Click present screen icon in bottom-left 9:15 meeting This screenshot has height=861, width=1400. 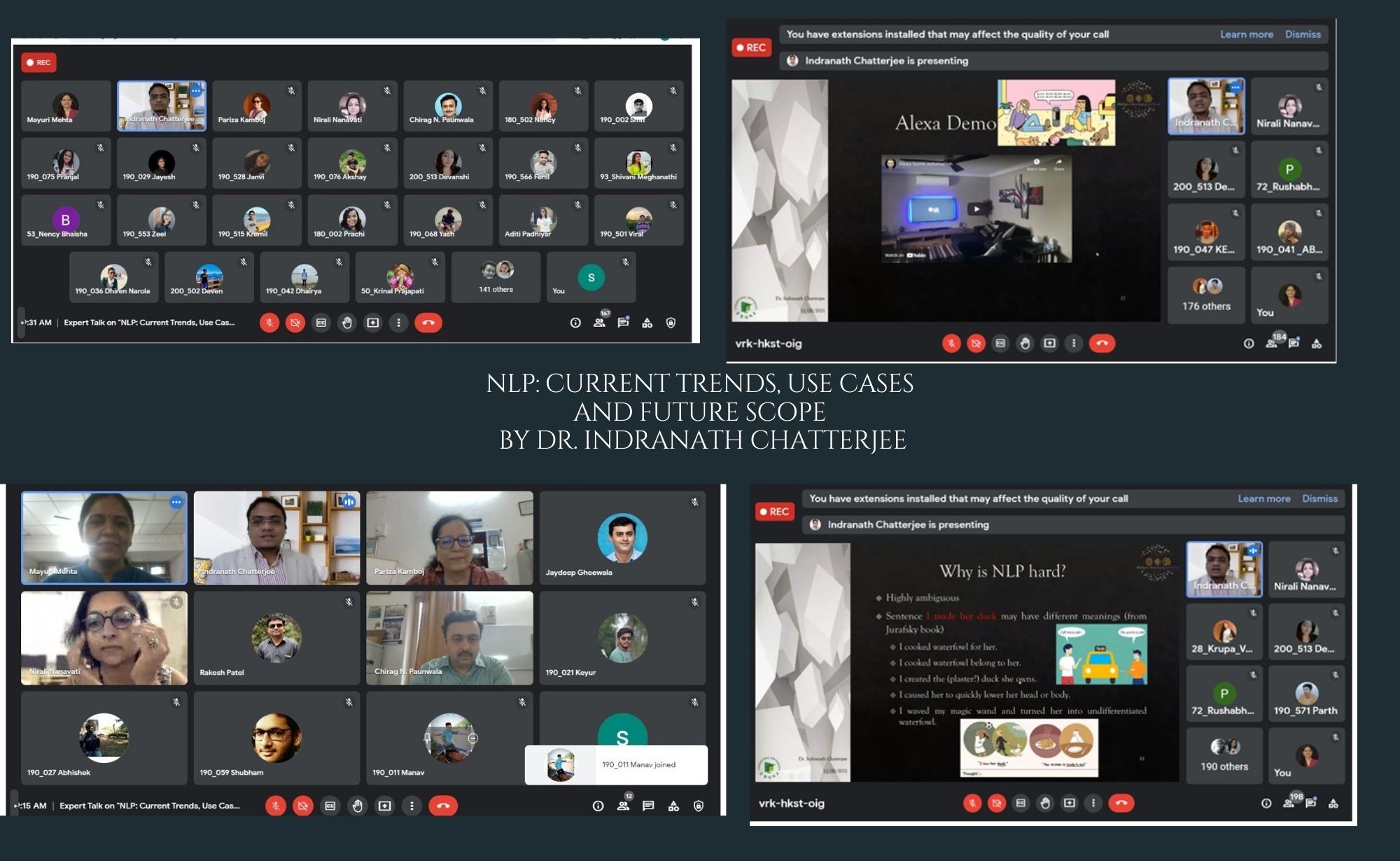point(385,806)
